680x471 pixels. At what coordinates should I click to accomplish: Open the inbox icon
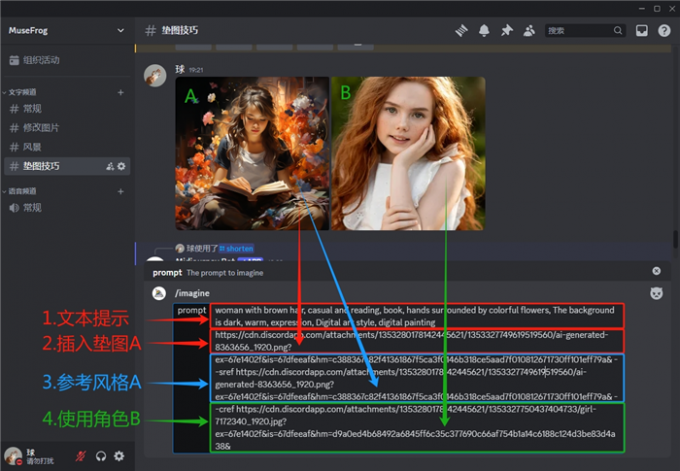click(x=642, y=30)
